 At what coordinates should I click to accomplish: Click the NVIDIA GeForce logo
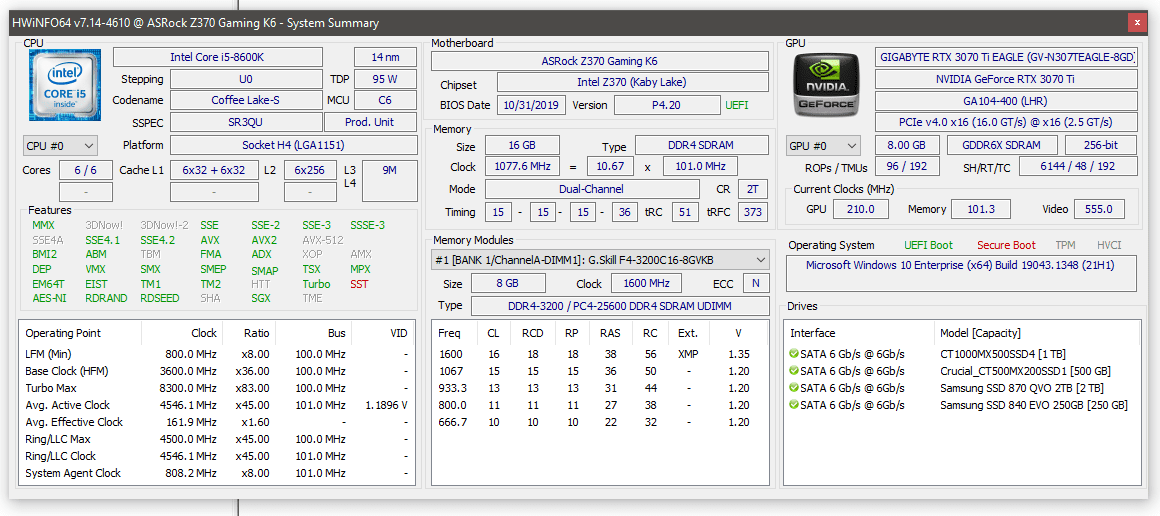click(x=825, y=84)
